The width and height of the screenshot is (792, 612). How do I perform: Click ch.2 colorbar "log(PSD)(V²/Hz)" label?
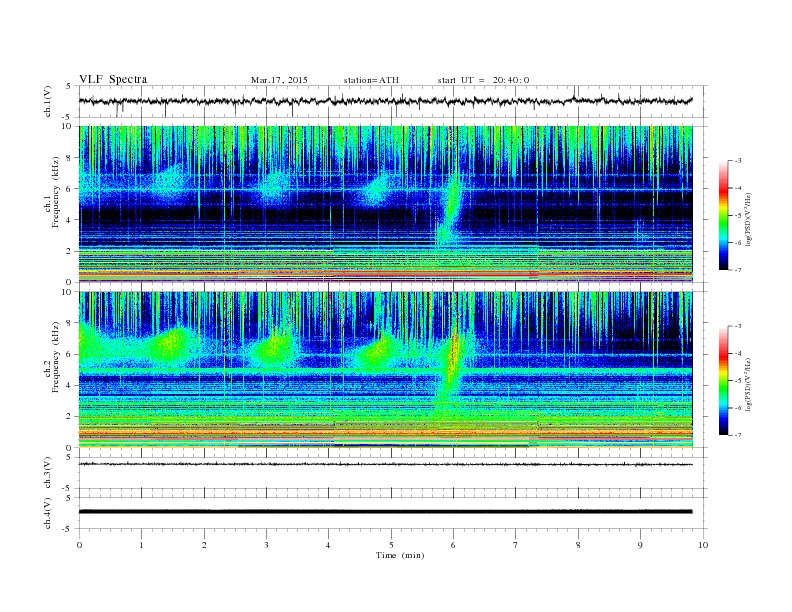[748, 384]
